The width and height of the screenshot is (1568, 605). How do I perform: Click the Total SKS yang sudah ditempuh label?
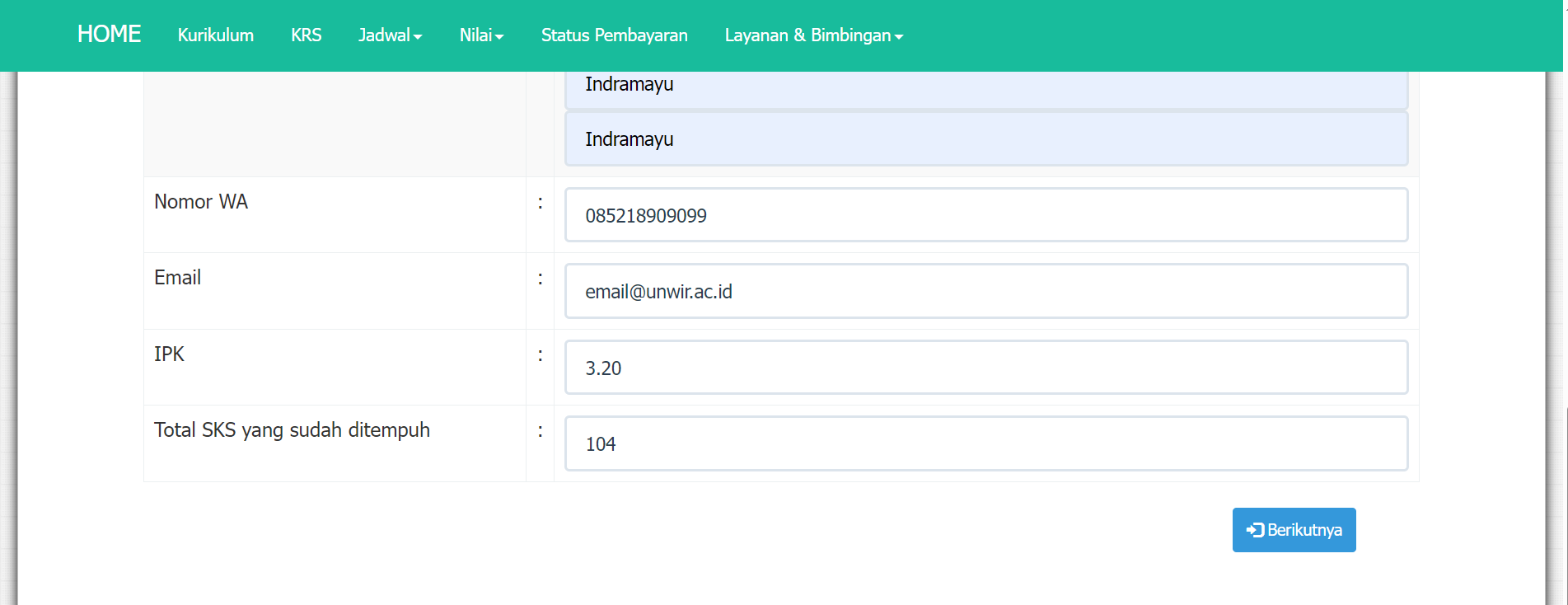coord(292,430)
